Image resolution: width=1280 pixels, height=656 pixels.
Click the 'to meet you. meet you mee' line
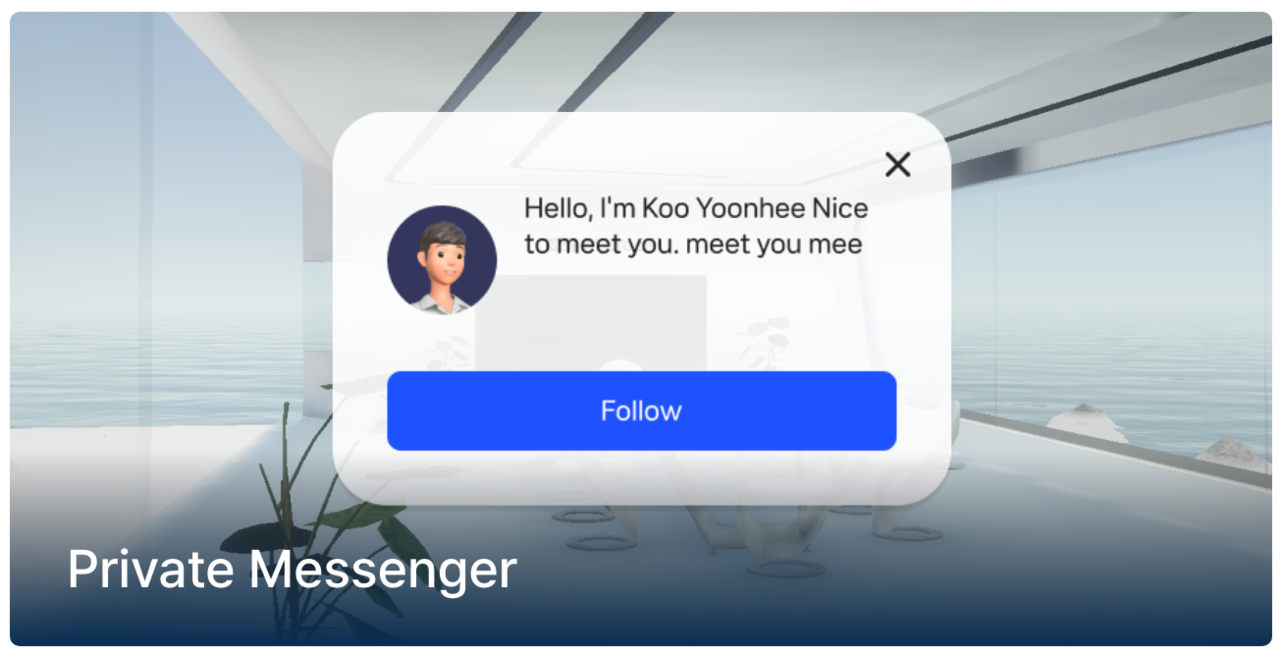(693, 245)
